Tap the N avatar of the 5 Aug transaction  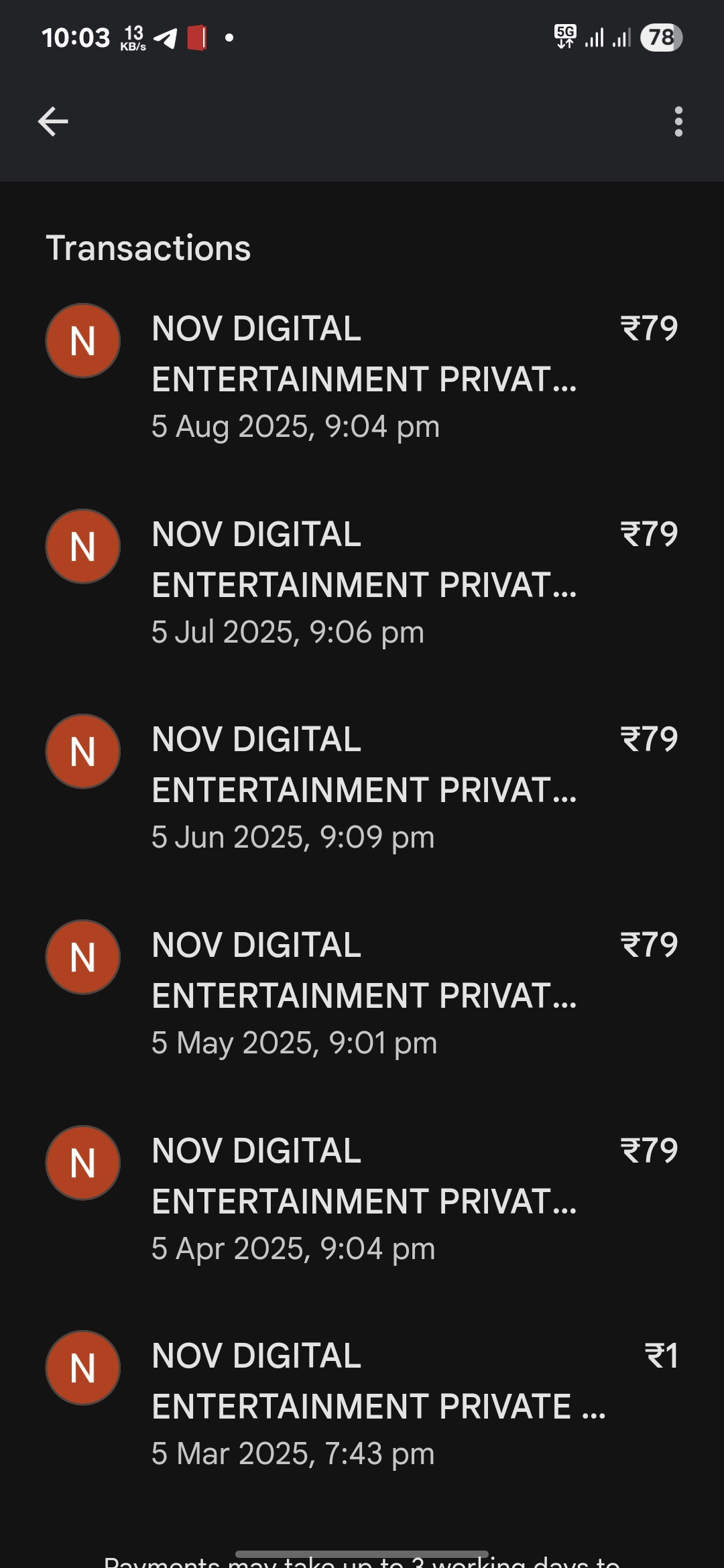(82, 341)
